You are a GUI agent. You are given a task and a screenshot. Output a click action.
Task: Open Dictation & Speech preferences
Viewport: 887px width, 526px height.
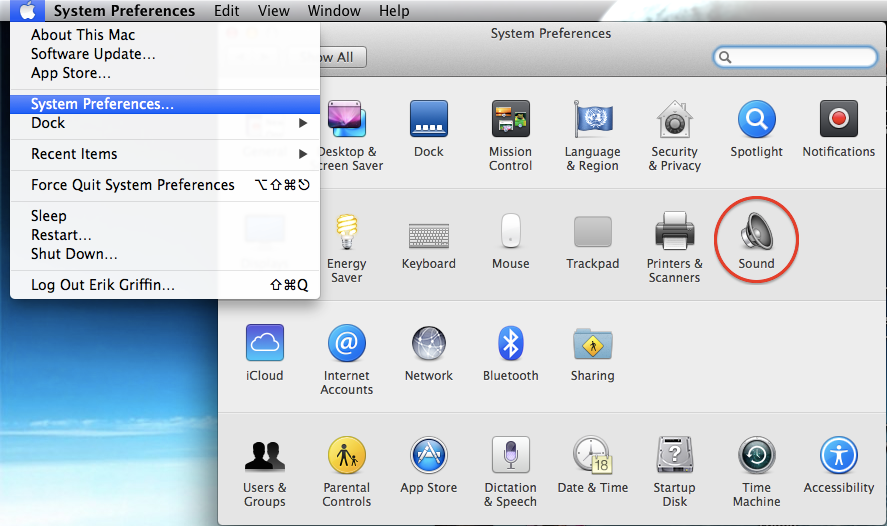[x=510, y=472]
